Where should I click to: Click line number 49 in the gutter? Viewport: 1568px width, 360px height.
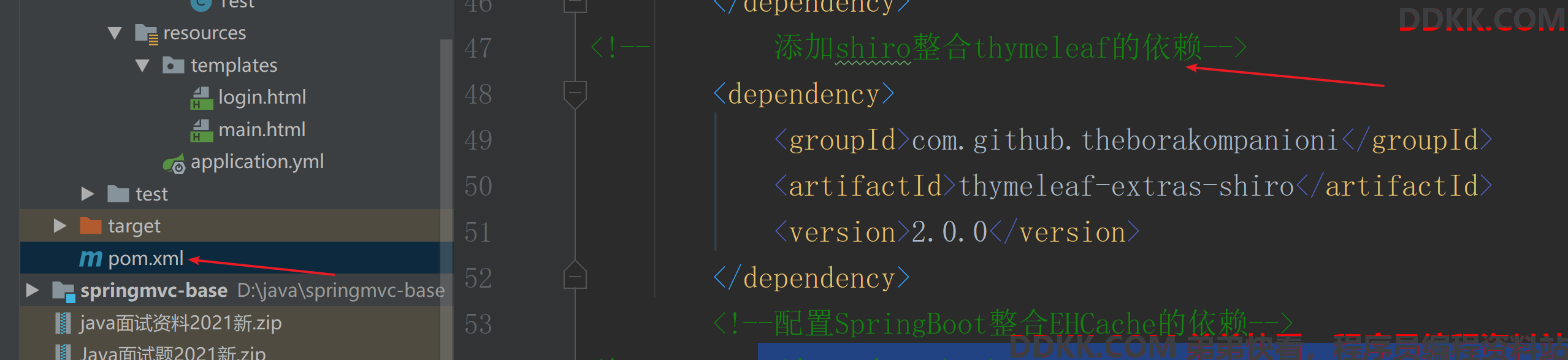[478, 140]
